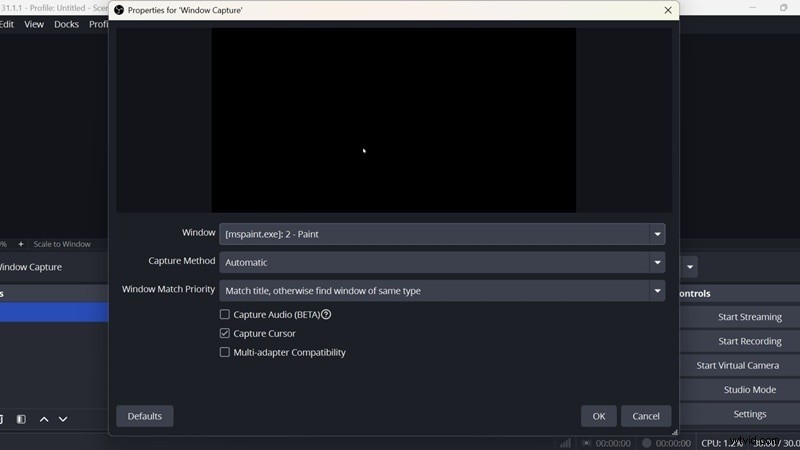The width and height of the screenshot is (800, 450).
Task: Click the network signal bars in status bar
Action: (565, 442)
